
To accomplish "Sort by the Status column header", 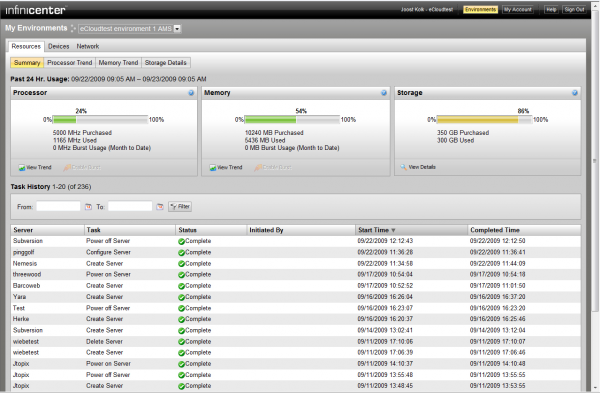I will point(211,230).
